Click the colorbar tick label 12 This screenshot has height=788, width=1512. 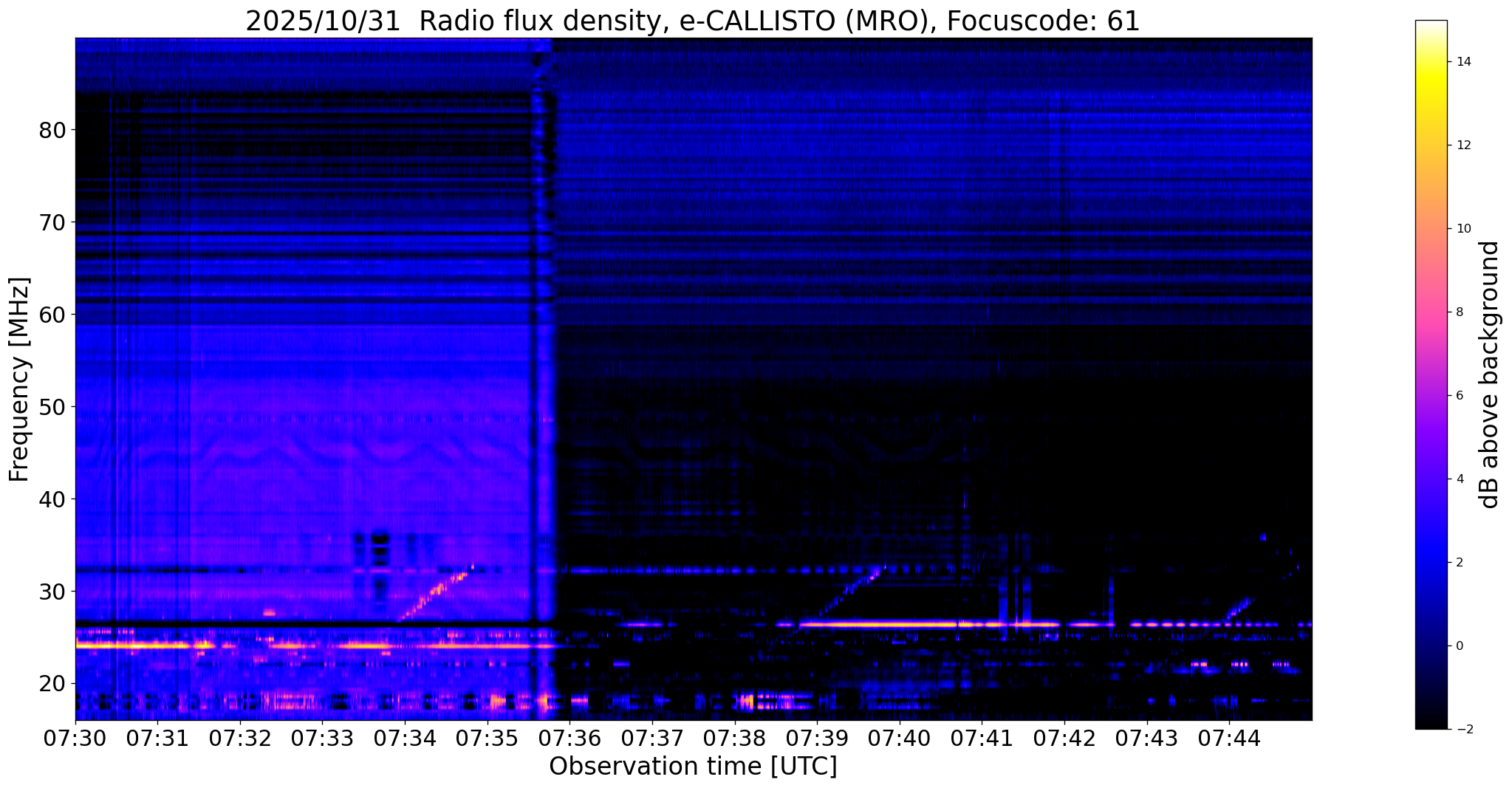coord(1463,145)
